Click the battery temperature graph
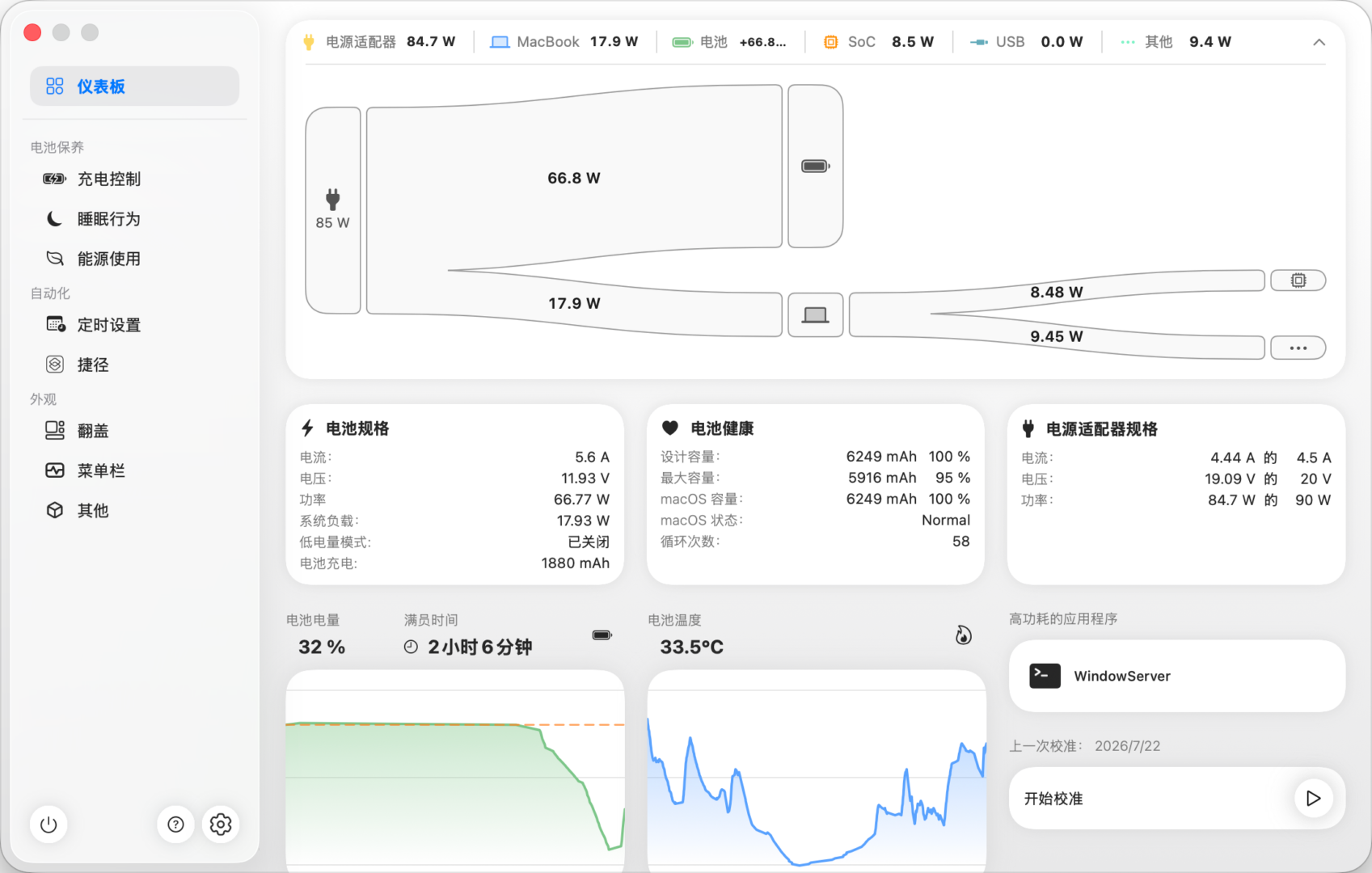The width and height of the screenshot is (1372, 873). pyautogui.click(x=817, y=770)
